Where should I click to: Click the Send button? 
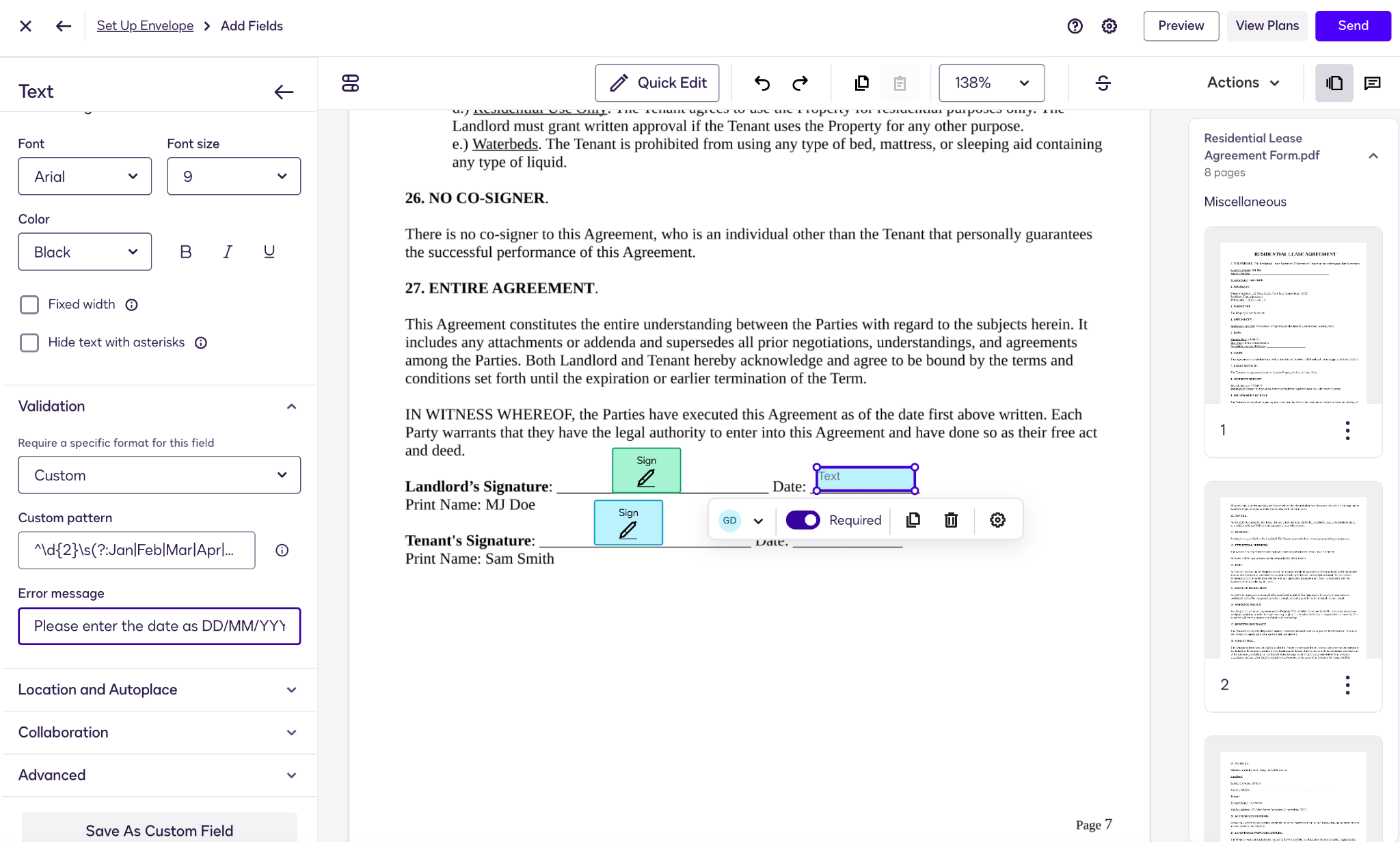pos(1353,26)
